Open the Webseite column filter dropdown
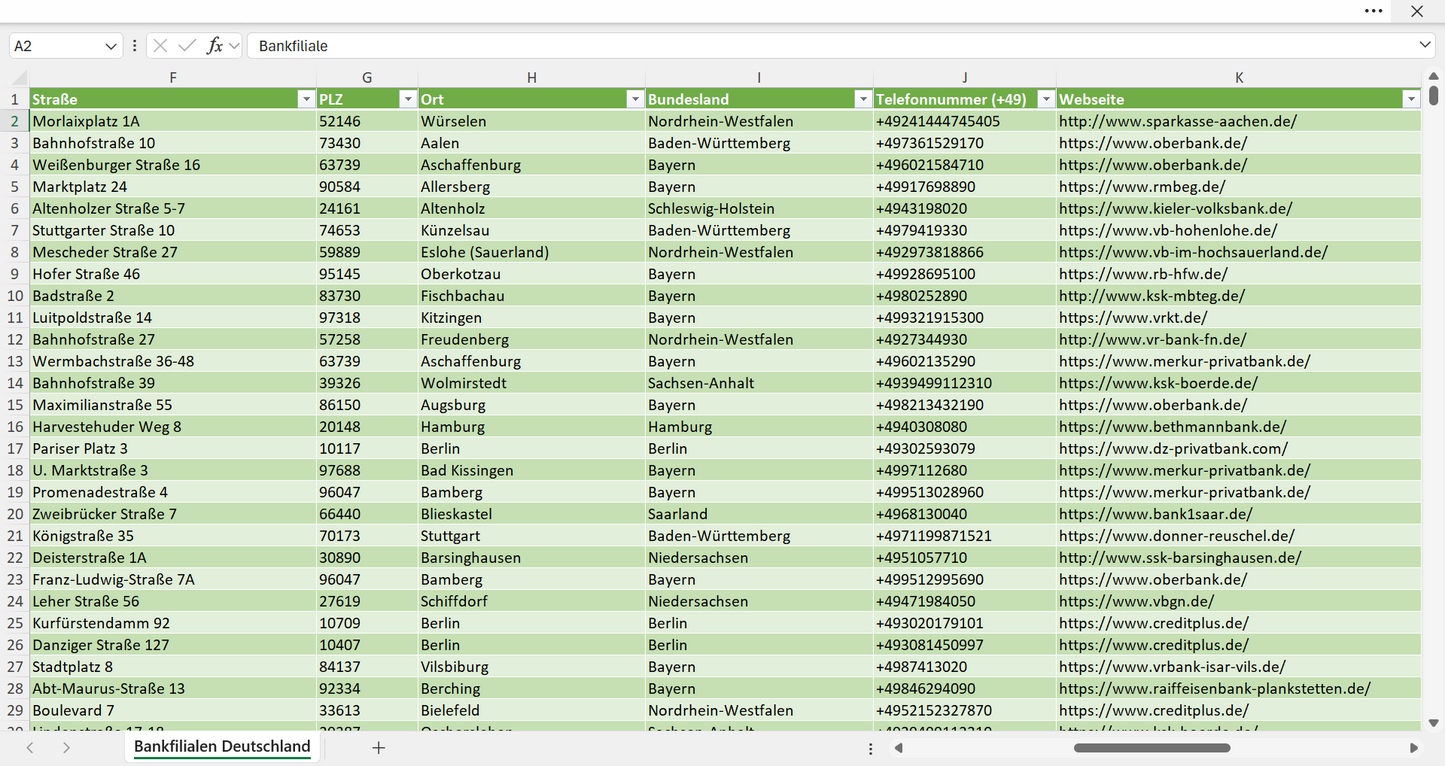1445x766 pixels. pyautogui.click(x=1410, y=99)
